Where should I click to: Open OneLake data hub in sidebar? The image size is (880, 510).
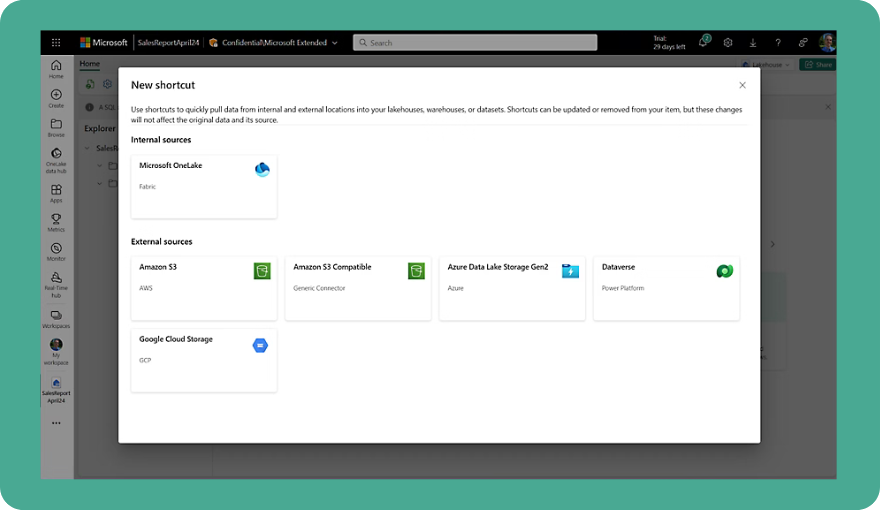56,160
